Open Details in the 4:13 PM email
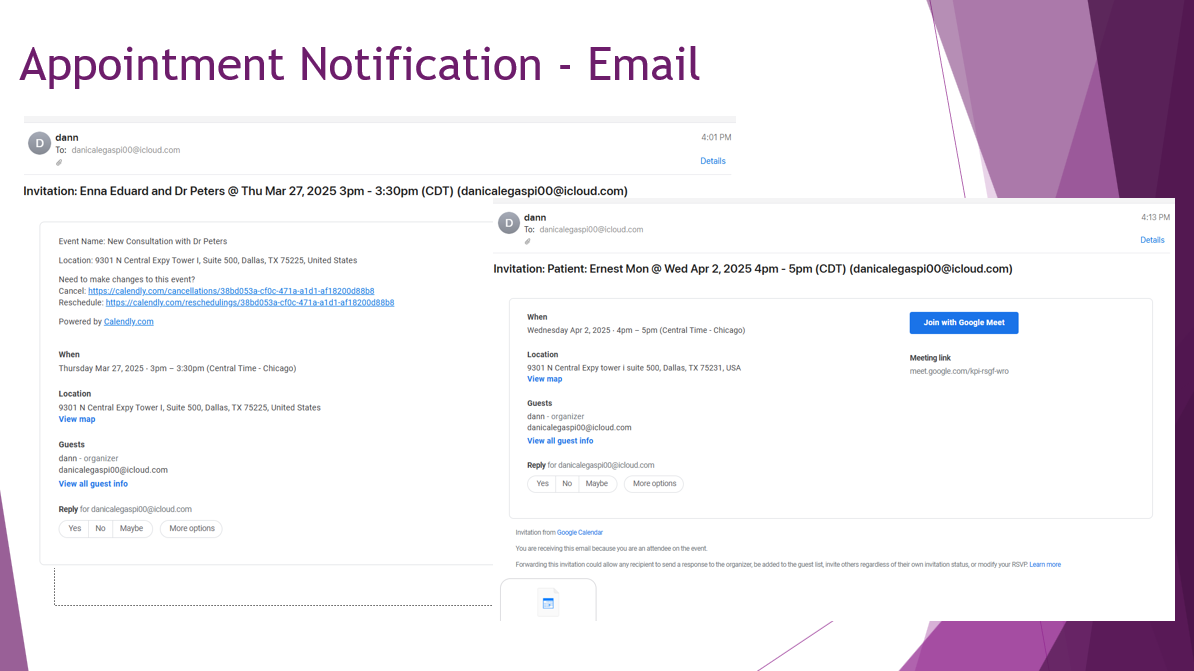Viewport: 1194px width, 671px height. (x=1152, y=240)
